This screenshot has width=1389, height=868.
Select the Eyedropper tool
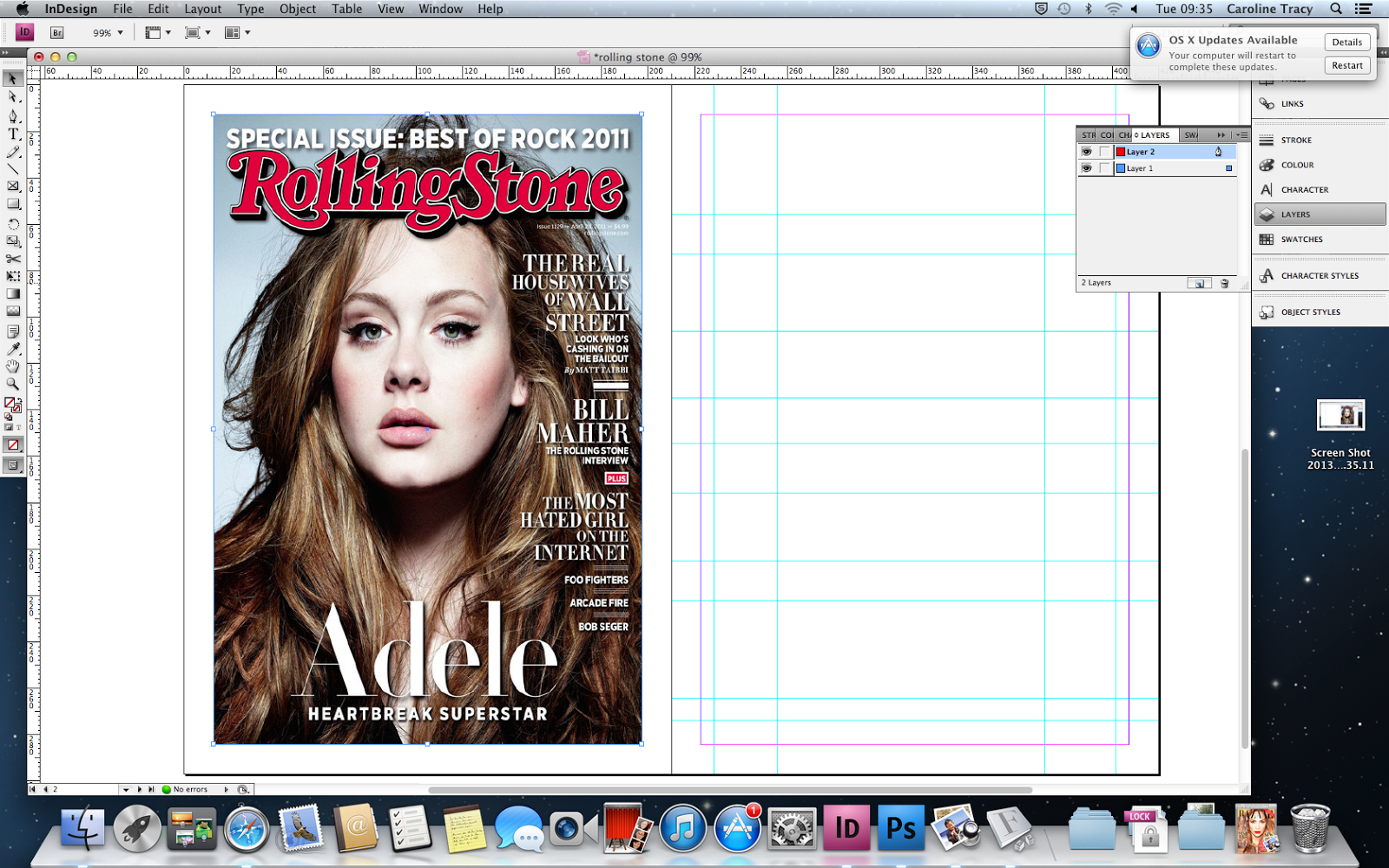(x=13, y=349)
